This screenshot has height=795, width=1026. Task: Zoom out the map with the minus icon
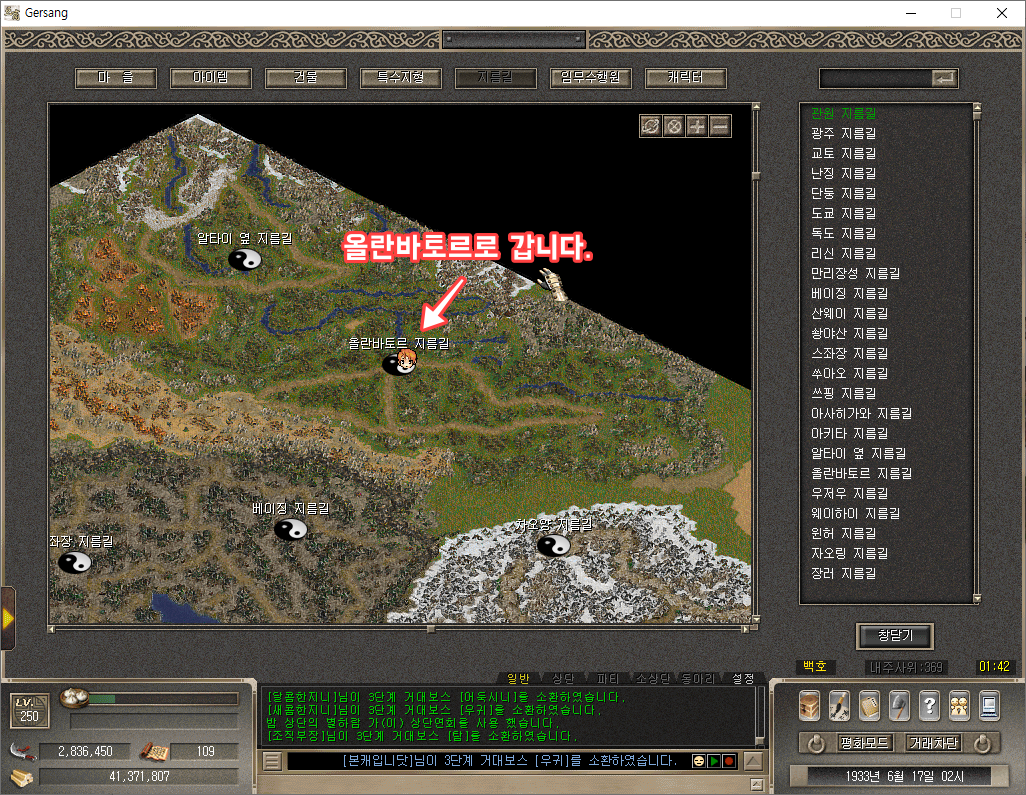pos(720,126)
